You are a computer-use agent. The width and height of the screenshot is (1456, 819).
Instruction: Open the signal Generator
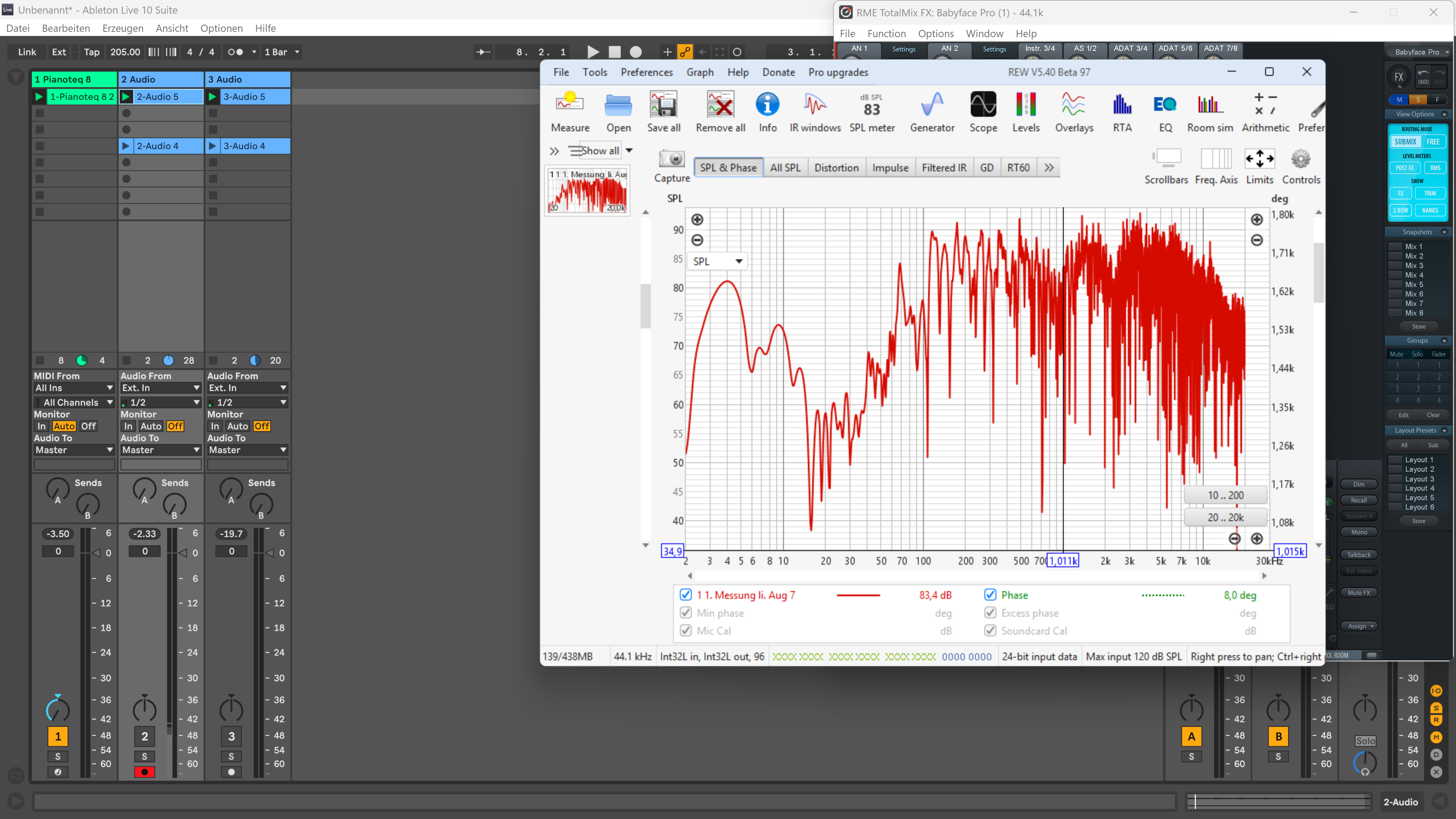click(x=932, y=111)
